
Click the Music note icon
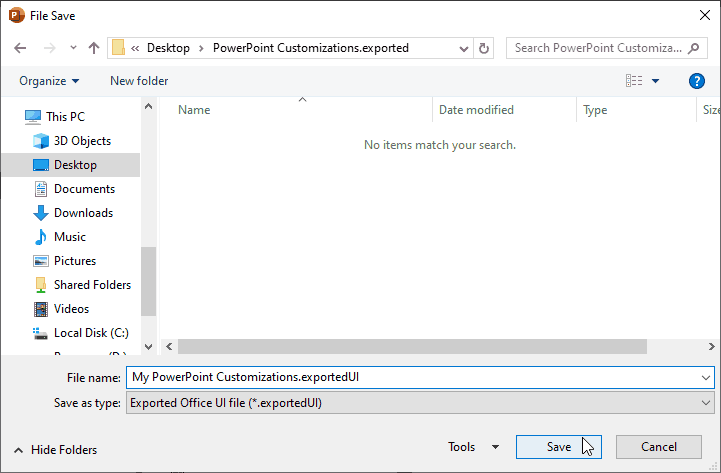pos(41,237)
